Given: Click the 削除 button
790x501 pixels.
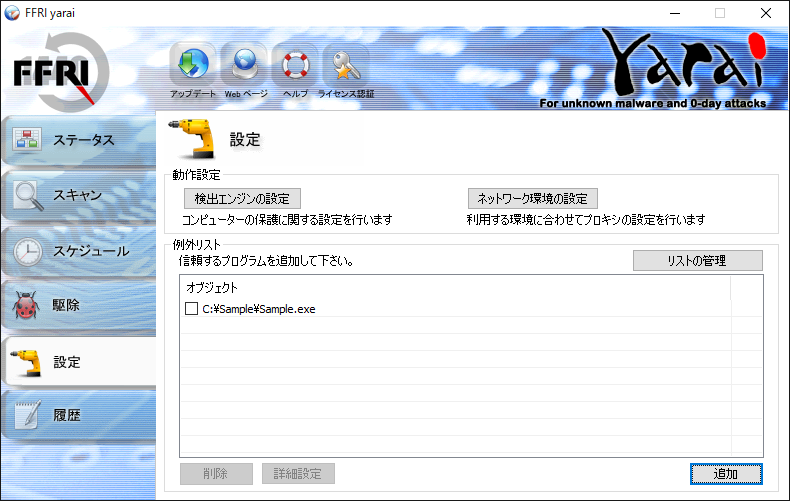Looking at the screenshot, I should pyautogui.click(x=216, y=474).
